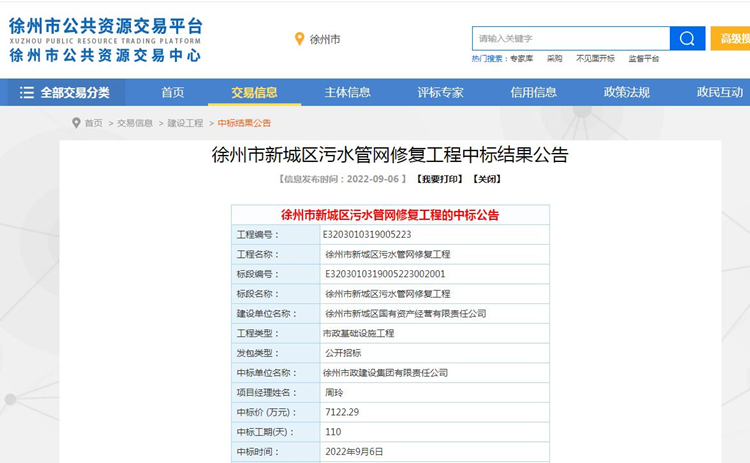Screen dimensions: 750x463
Task: Click the publish date 2022-09-06
Action: click(x=373, y=179)
